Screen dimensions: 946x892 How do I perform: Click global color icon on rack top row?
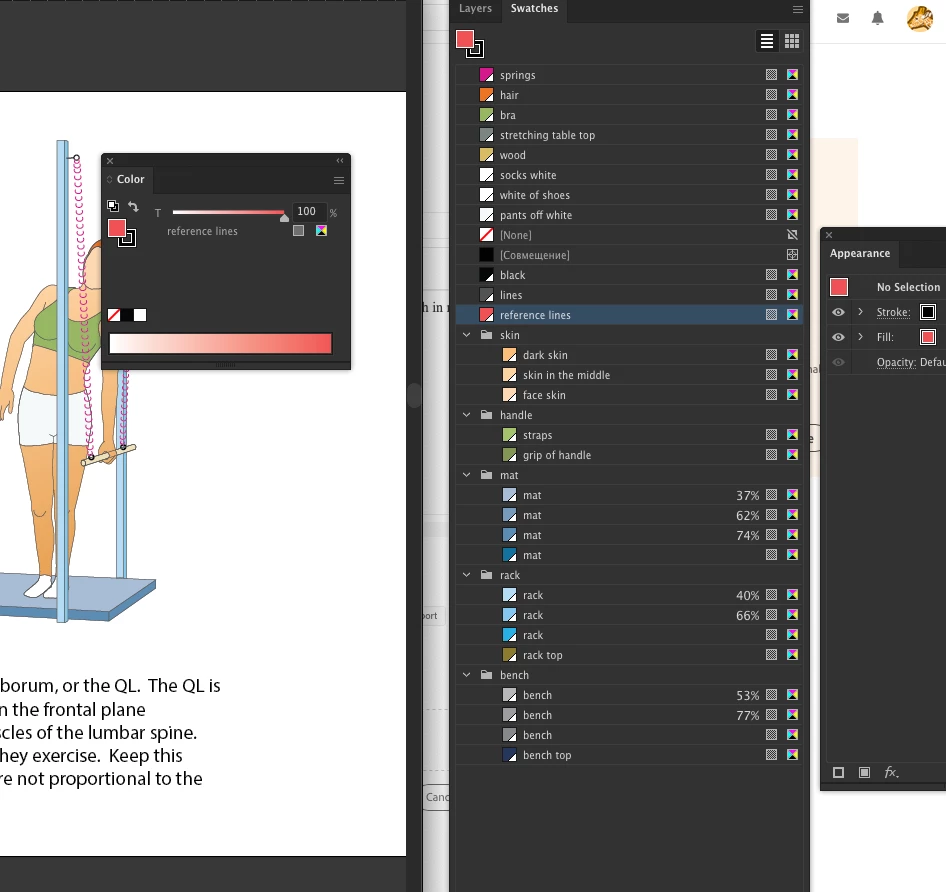click(772, 654)
